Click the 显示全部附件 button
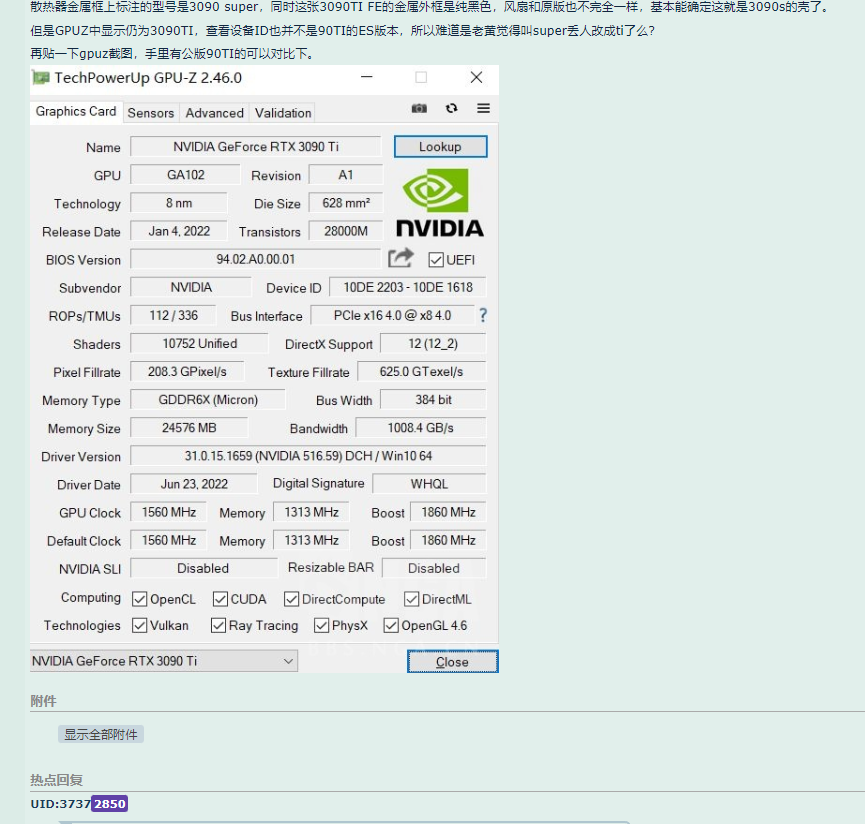The height and width of the screenshot is (824, 865). coord(101,734)
